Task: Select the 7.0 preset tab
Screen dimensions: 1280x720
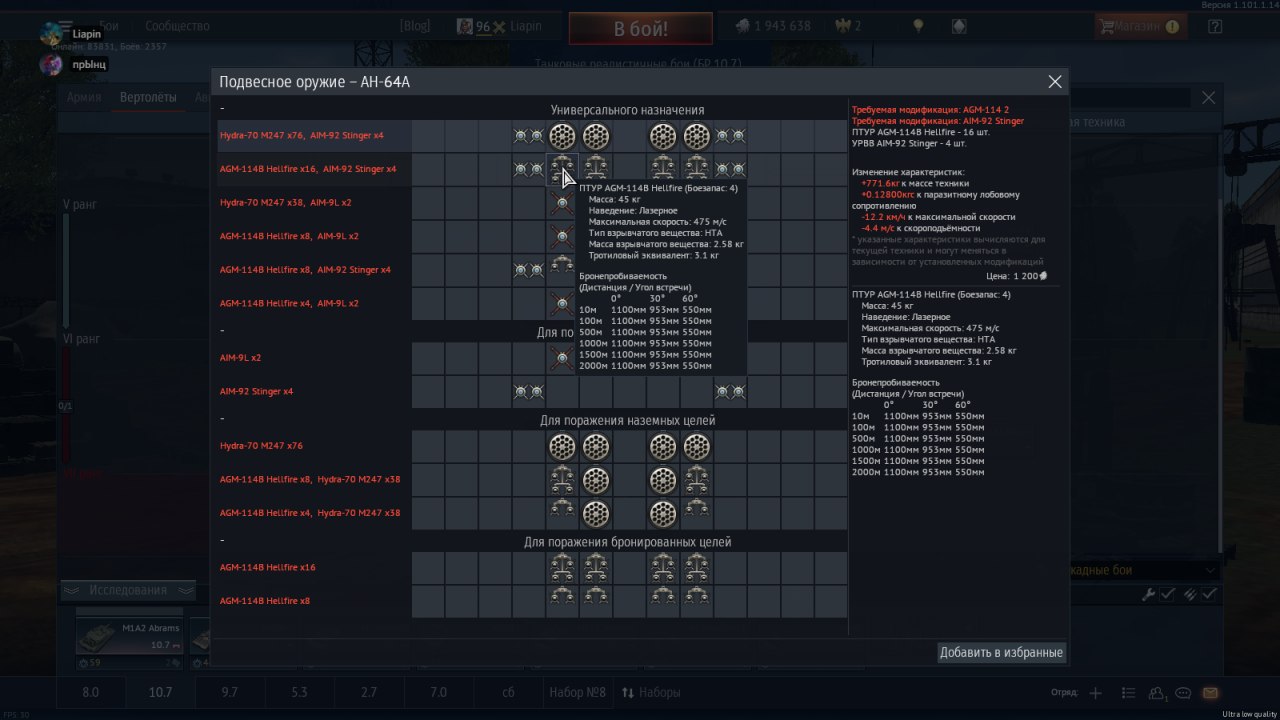Action: pos(438,692)
